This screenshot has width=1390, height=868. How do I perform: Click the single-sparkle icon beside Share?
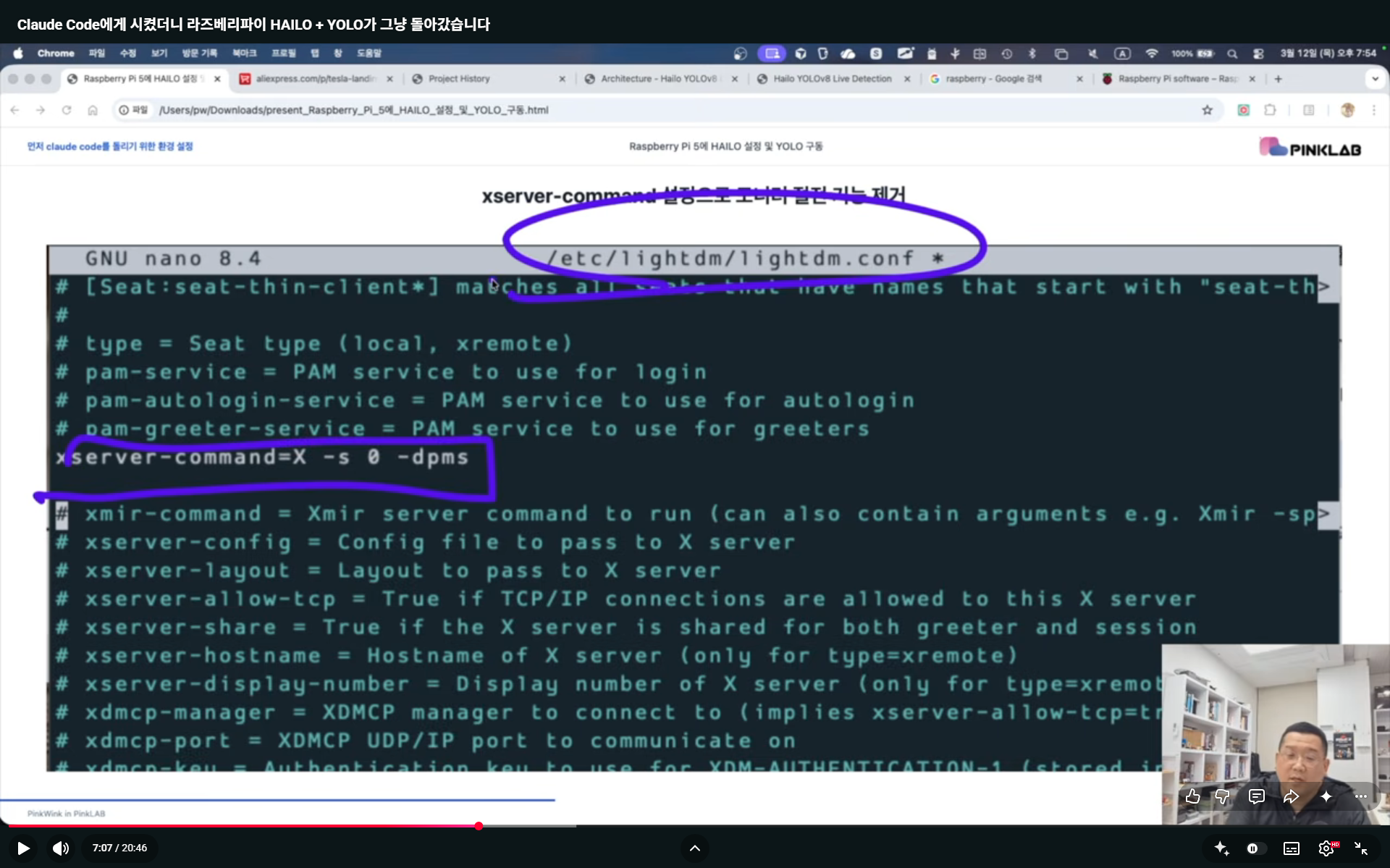click(x=1326, y=796)
